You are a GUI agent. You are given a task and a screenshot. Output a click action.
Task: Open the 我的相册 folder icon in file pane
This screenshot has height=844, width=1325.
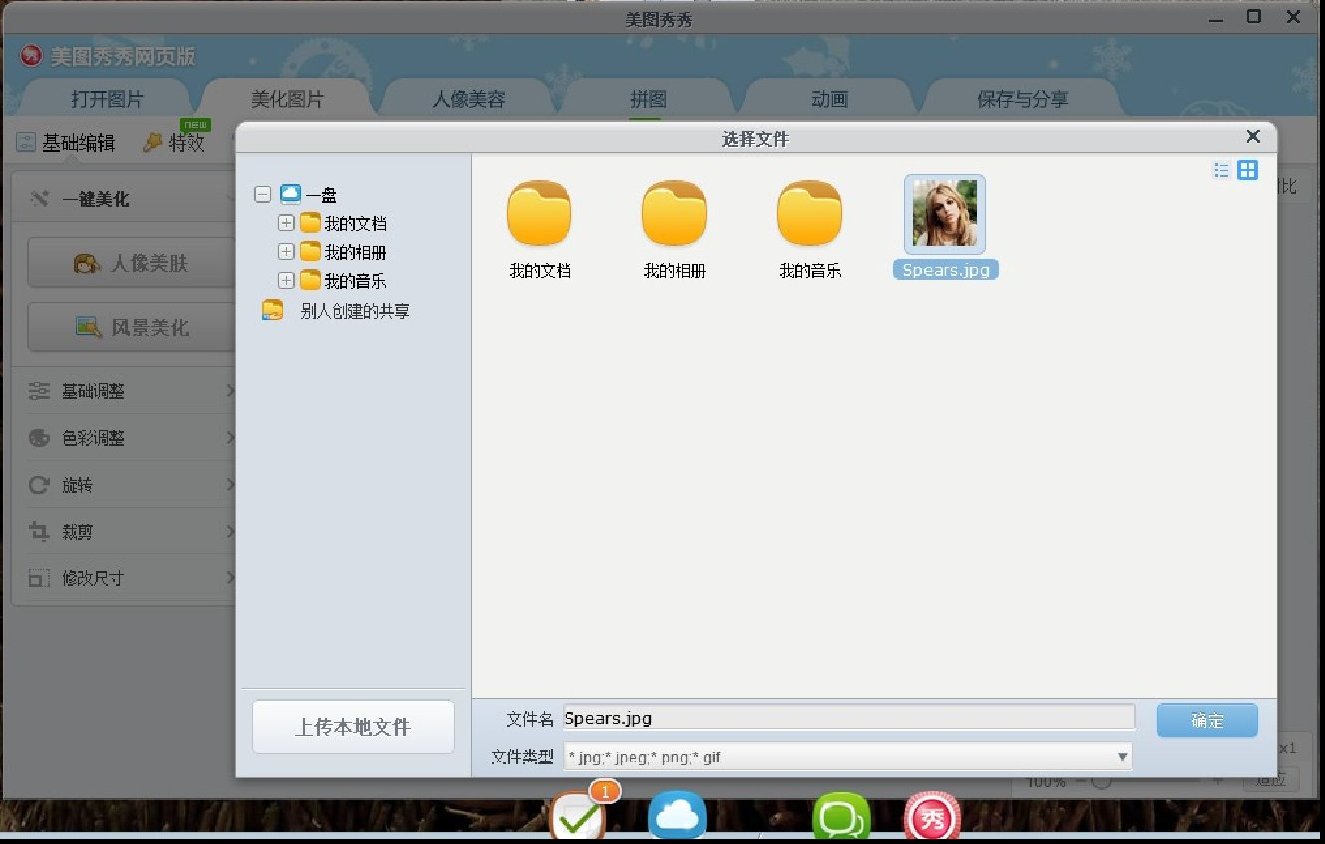674,213
